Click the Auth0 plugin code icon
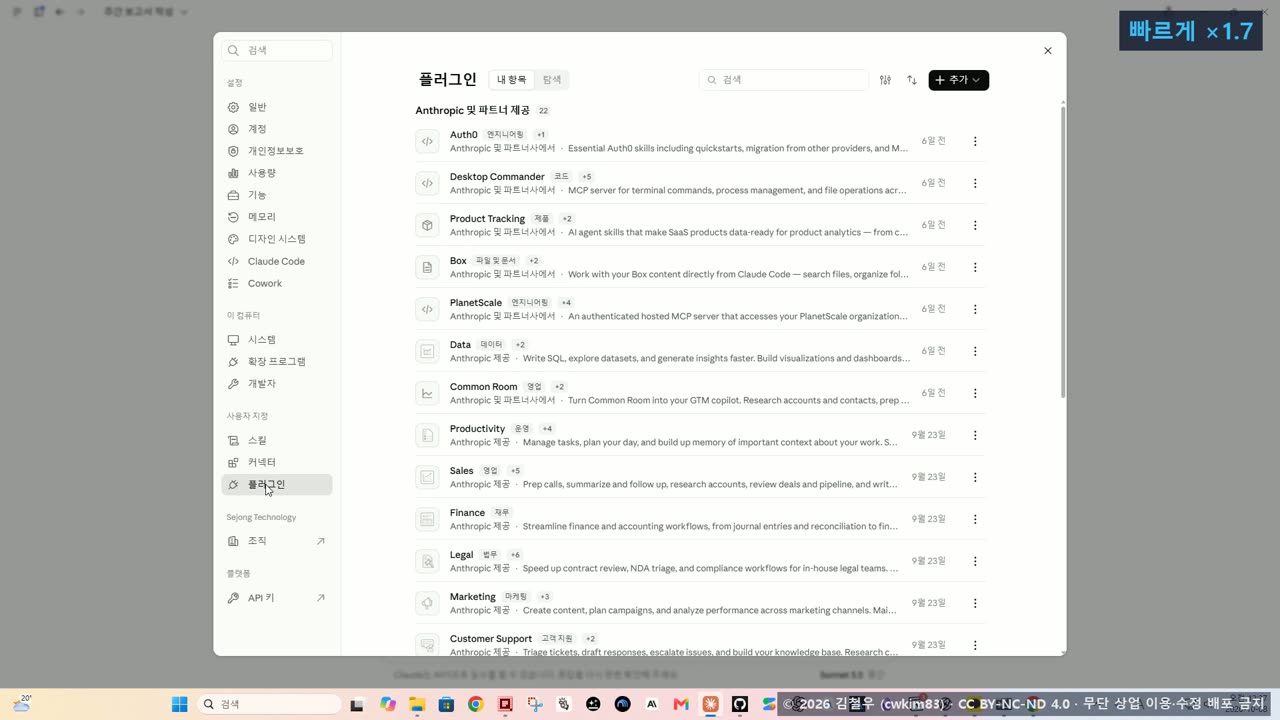 click(427, 141)
